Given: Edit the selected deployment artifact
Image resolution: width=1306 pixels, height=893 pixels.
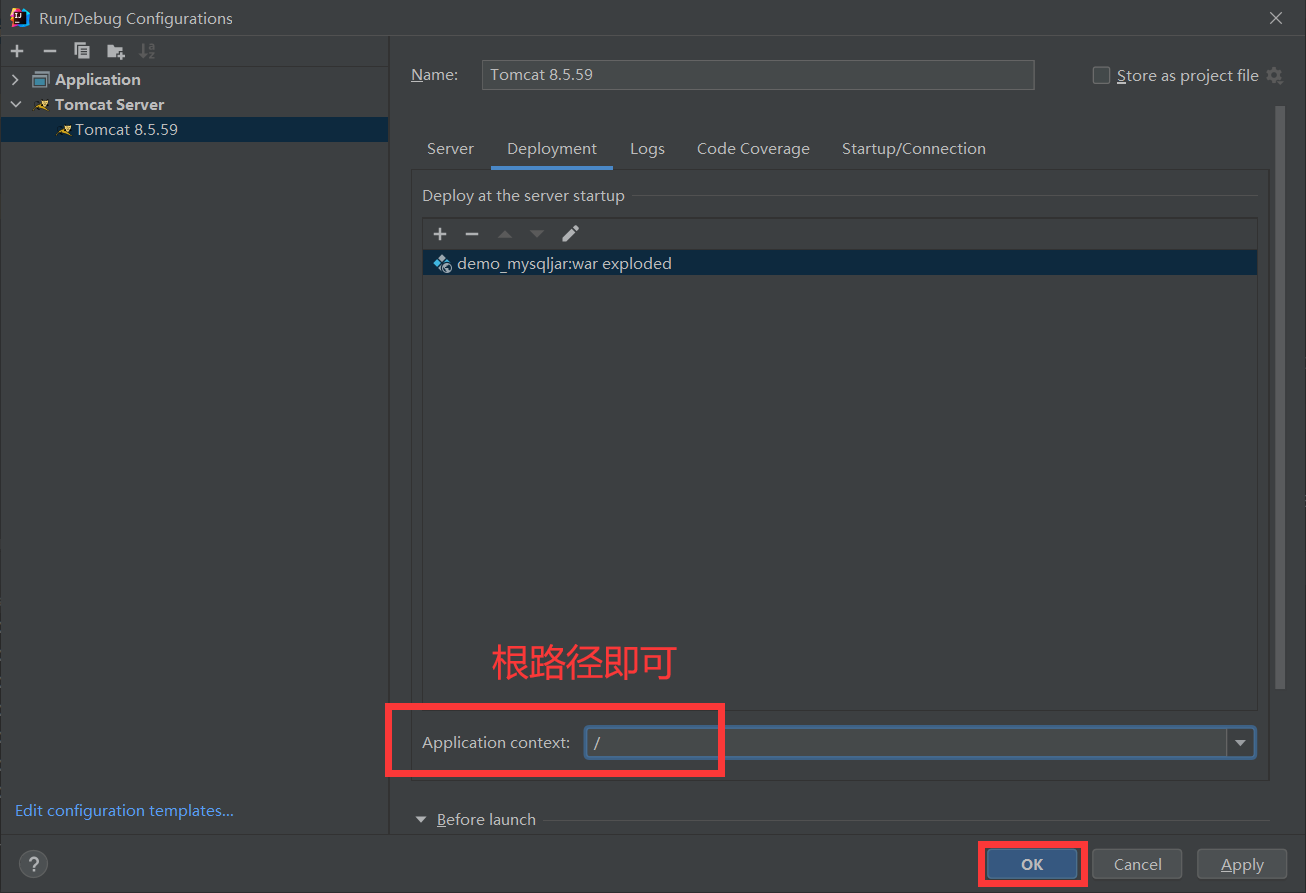Looking at the screenshot, I should (570, 234).
